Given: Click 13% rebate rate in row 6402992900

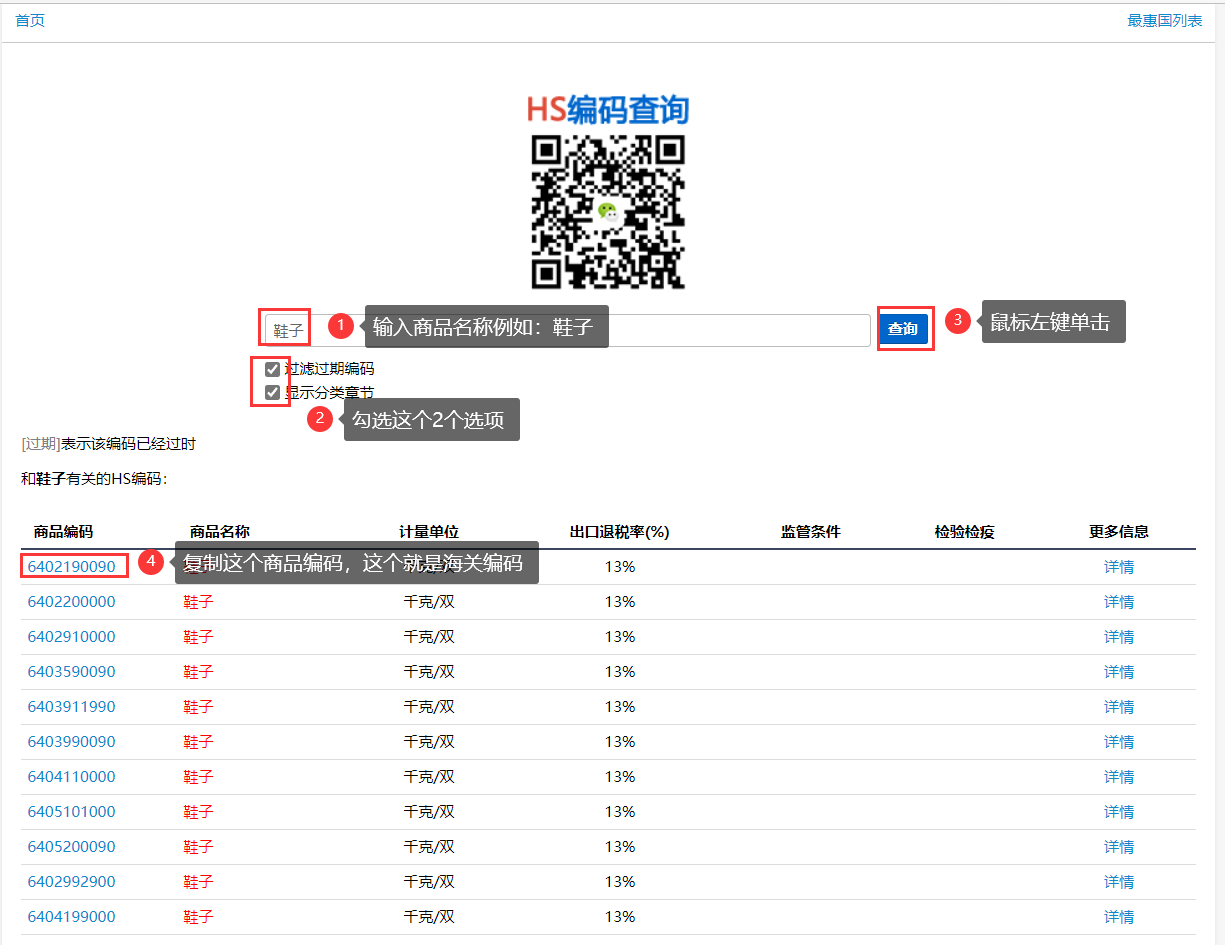Looking at the screenshot, I should coord(620,882).
